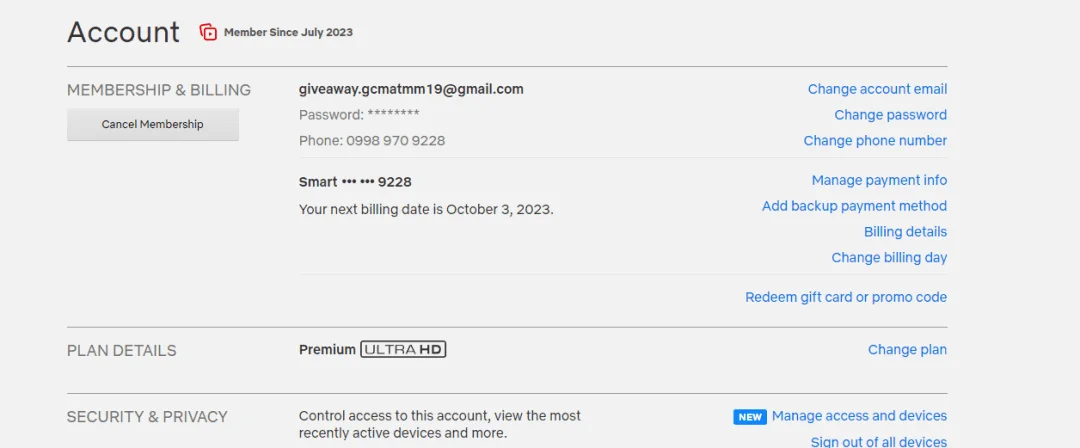Screen dimensions: 1080x448
Task: Open Manage payment info
Action: pos(880,180)
